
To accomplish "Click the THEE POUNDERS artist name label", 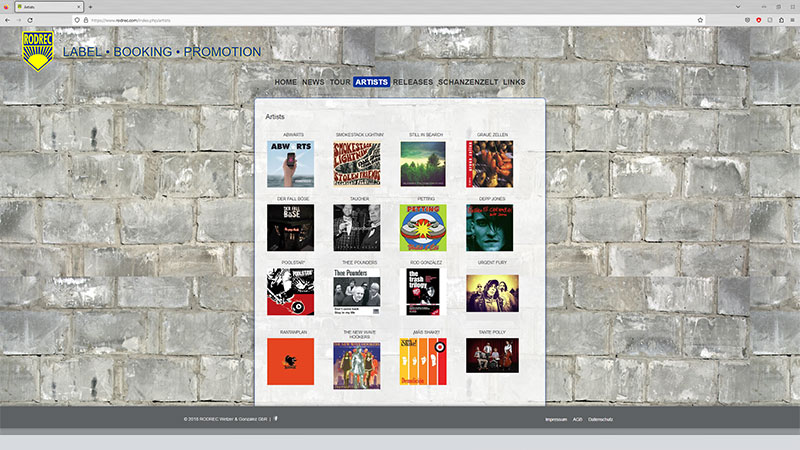I will coord(360,262).
